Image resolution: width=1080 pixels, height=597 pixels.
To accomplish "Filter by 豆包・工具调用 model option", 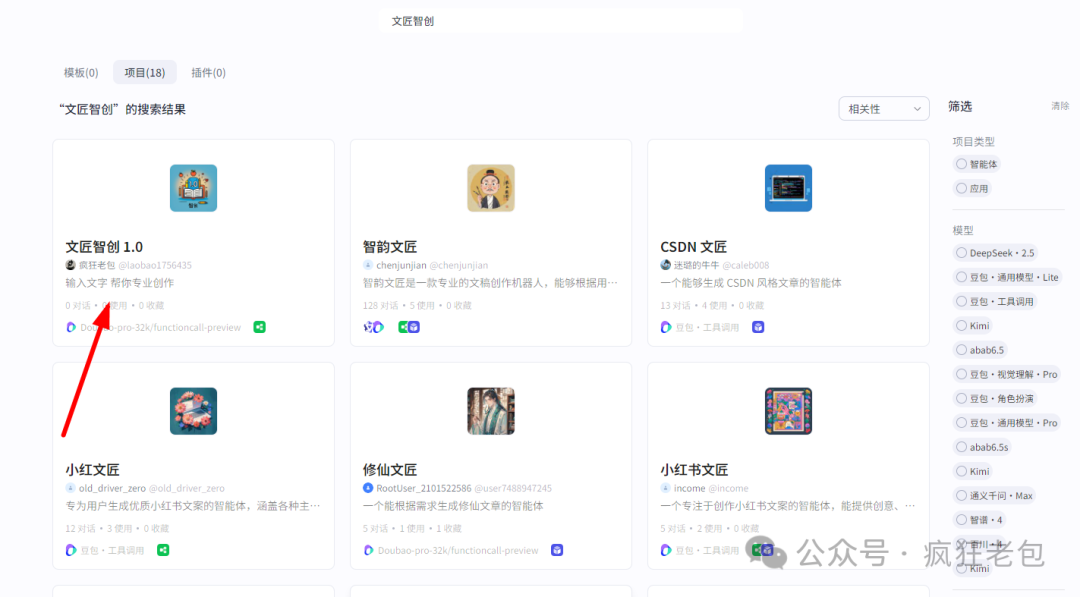I will (x=995, y=301).
